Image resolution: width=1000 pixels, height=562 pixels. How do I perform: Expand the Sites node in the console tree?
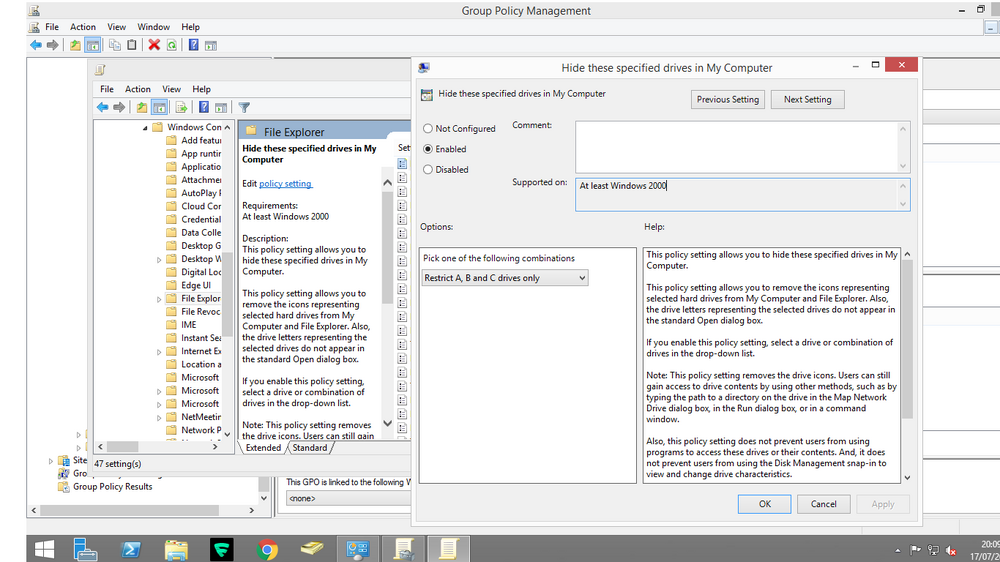(50, 461)
